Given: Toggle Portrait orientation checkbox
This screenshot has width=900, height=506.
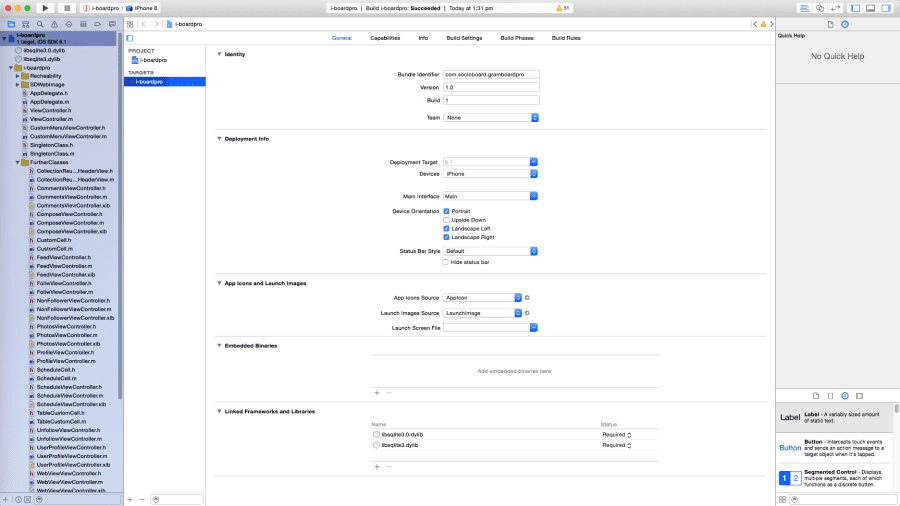Looking at the screenshot, I should (446, 211).
